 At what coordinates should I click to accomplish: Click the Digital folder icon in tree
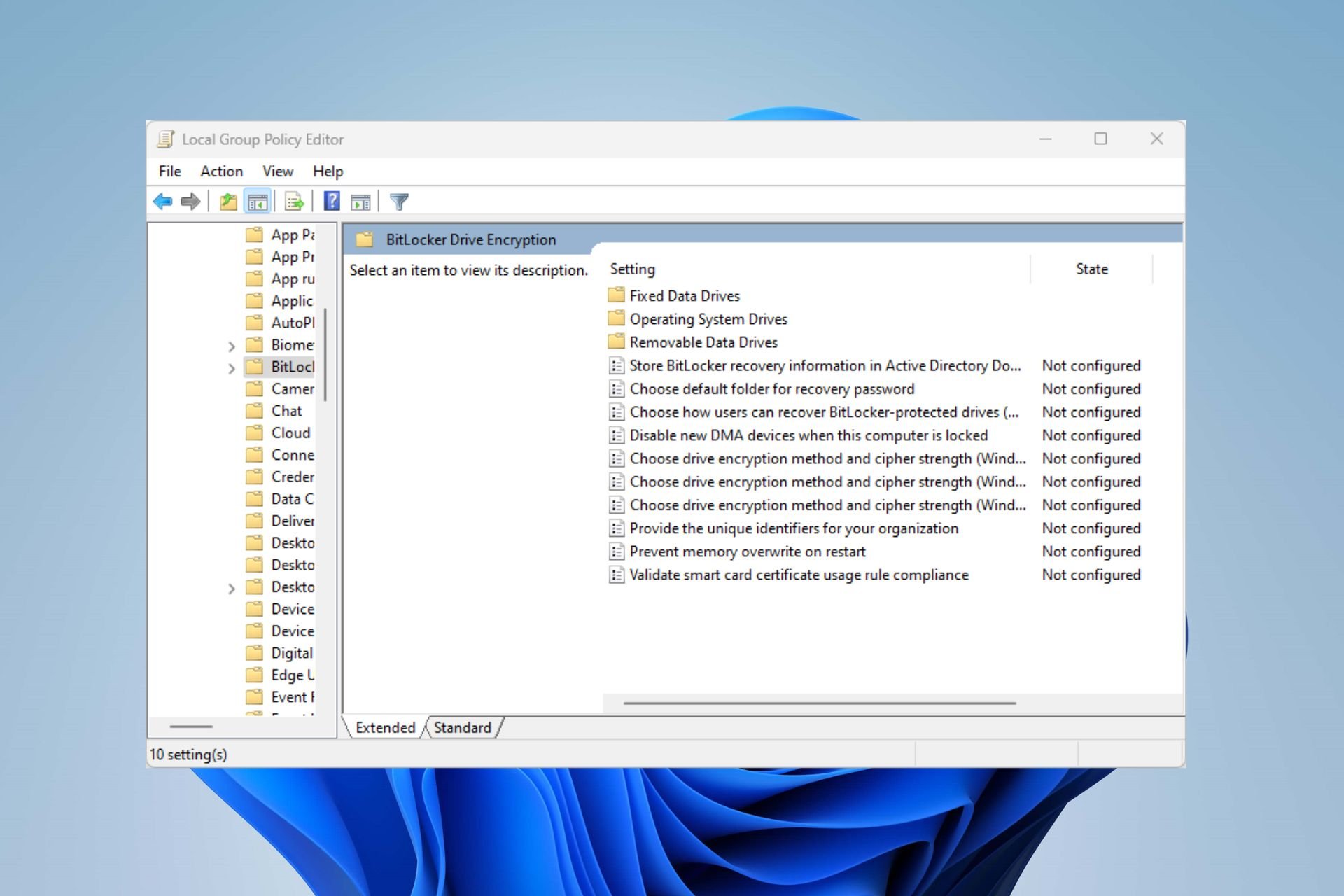tap(254, 653)
